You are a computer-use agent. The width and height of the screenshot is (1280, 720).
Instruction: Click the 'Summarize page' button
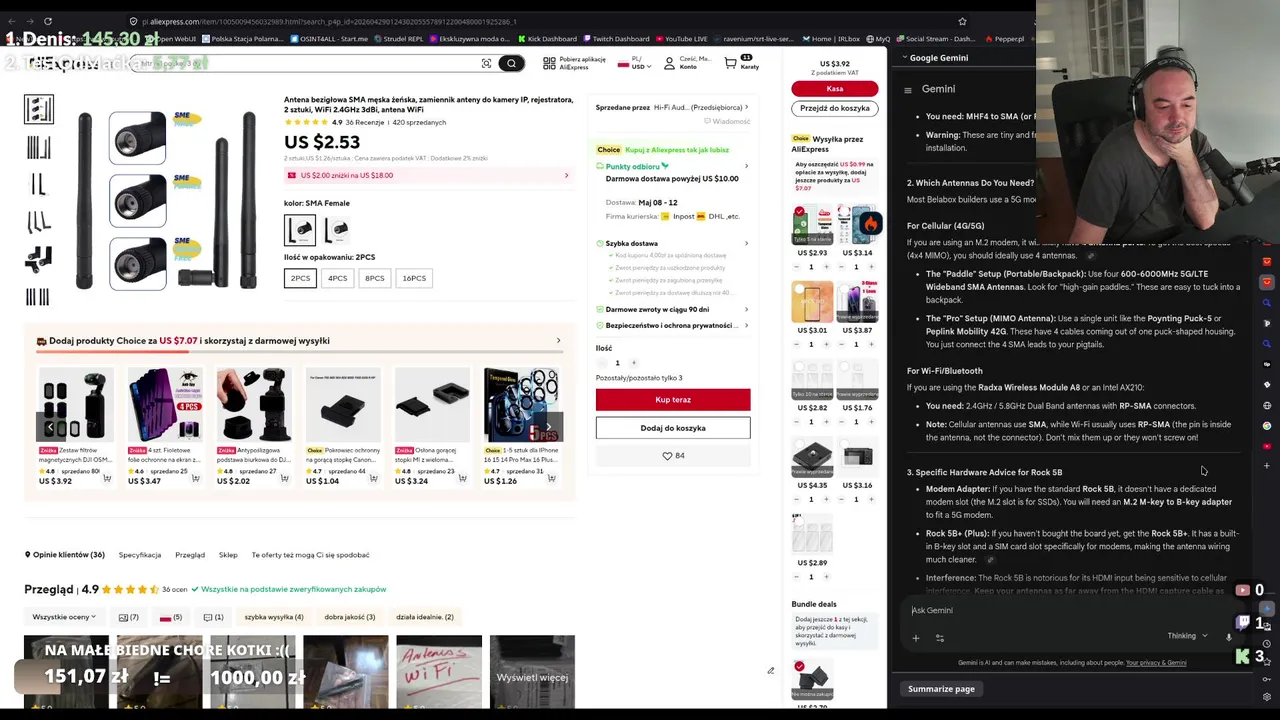(941, 689)
